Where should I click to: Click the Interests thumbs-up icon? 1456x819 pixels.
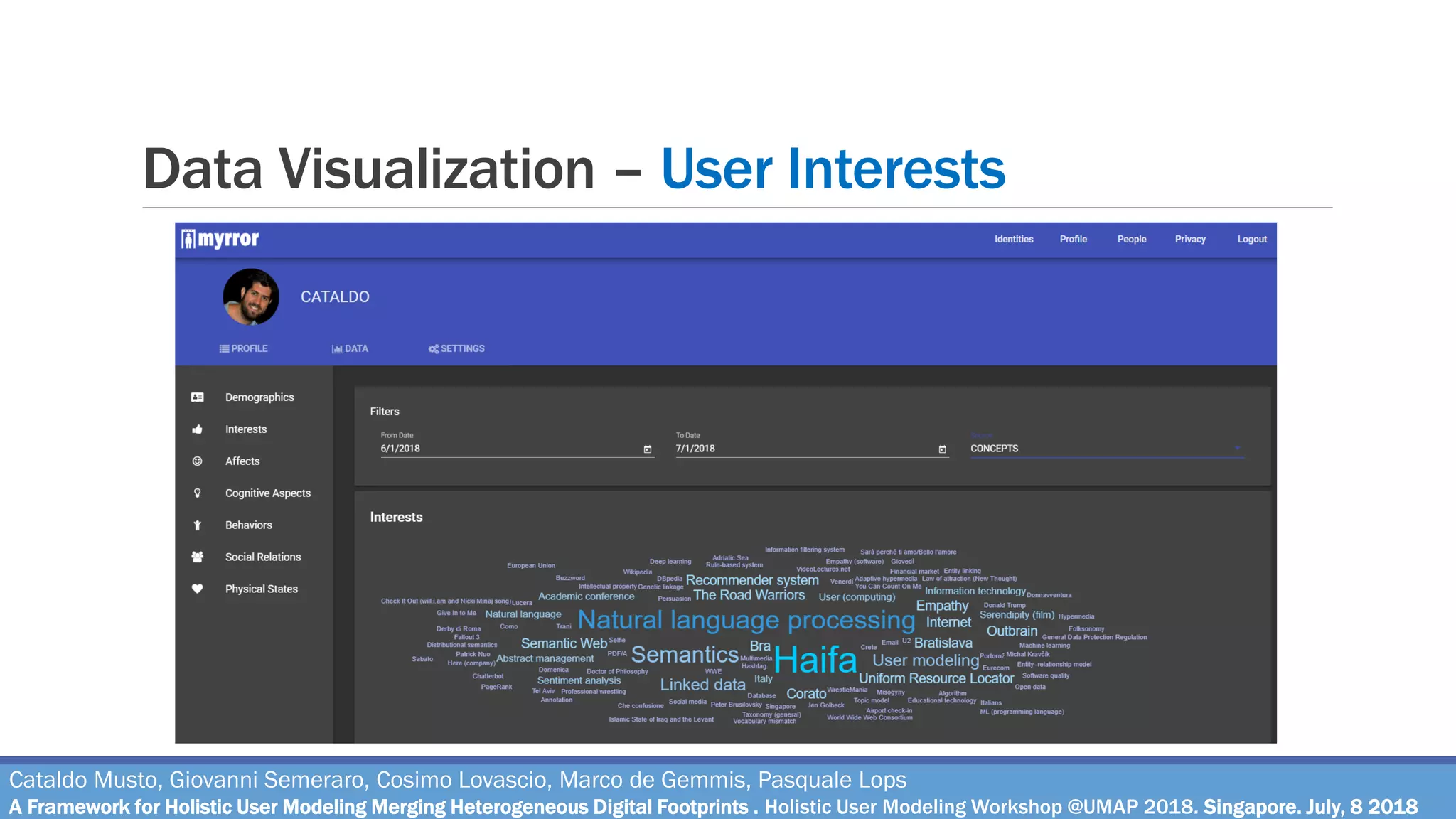tap(198, 429)
